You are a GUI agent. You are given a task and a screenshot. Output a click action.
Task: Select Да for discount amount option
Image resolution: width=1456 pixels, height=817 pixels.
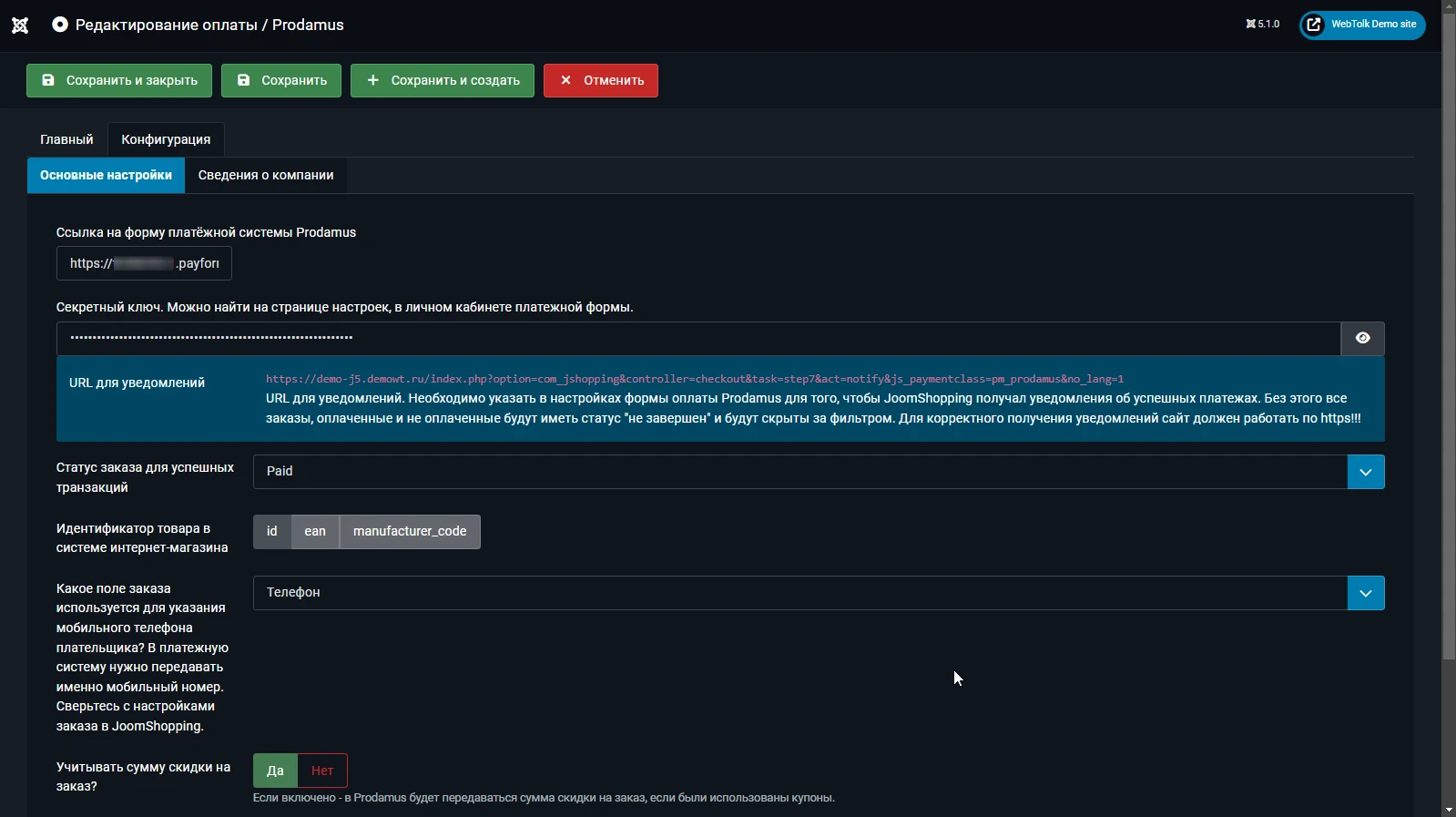[275, 771]
